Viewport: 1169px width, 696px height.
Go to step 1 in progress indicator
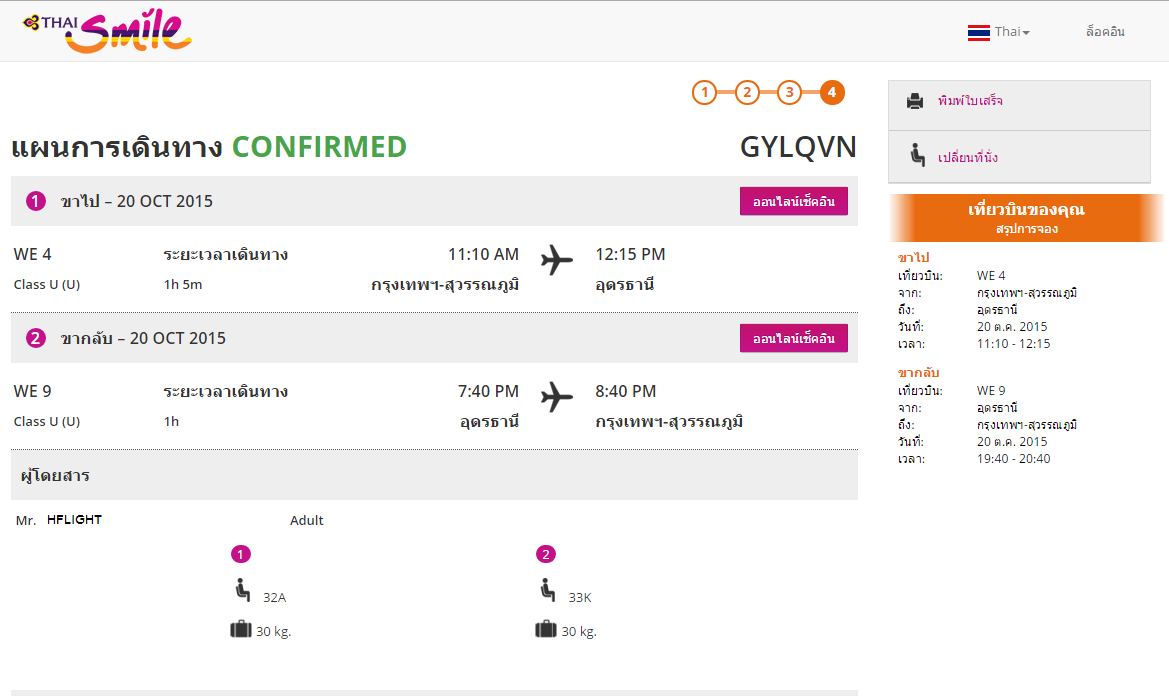[x=704, y=93]
